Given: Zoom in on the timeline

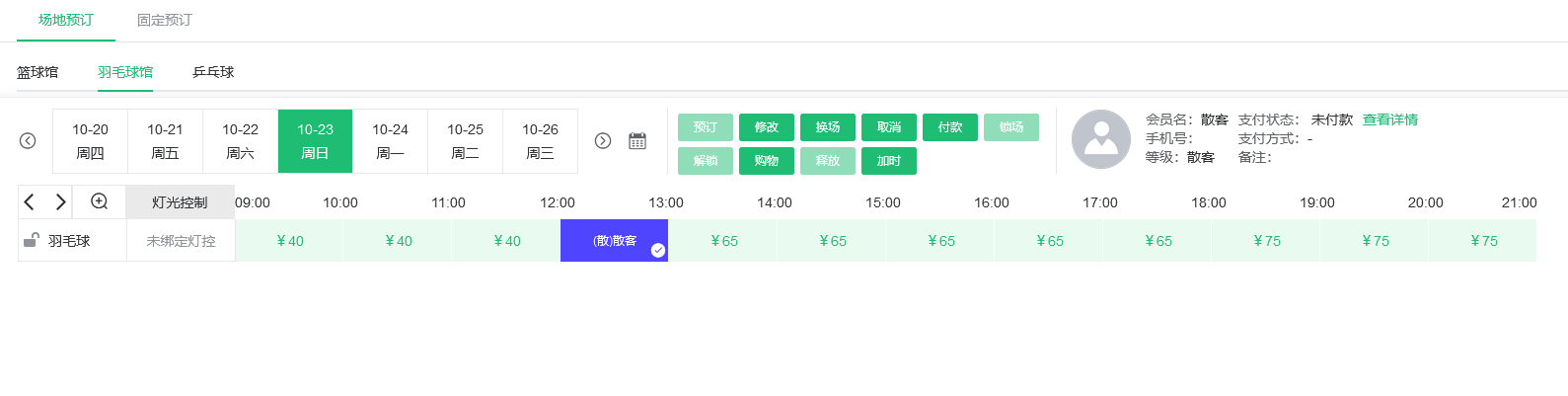Looking at the screenshot, I should pyautogui.click(x=100, y=202).
